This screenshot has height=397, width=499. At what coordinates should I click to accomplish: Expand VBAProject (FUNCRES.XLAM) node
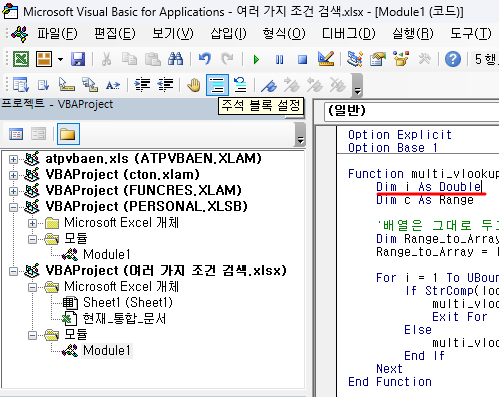(13, 191)
